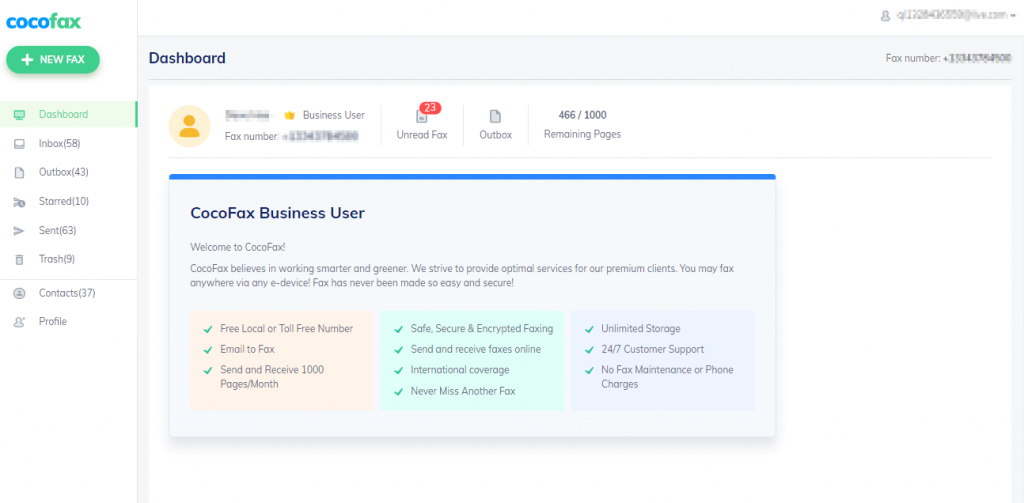
Task: Click Send and receive faxes online
Action: (476, 349)
